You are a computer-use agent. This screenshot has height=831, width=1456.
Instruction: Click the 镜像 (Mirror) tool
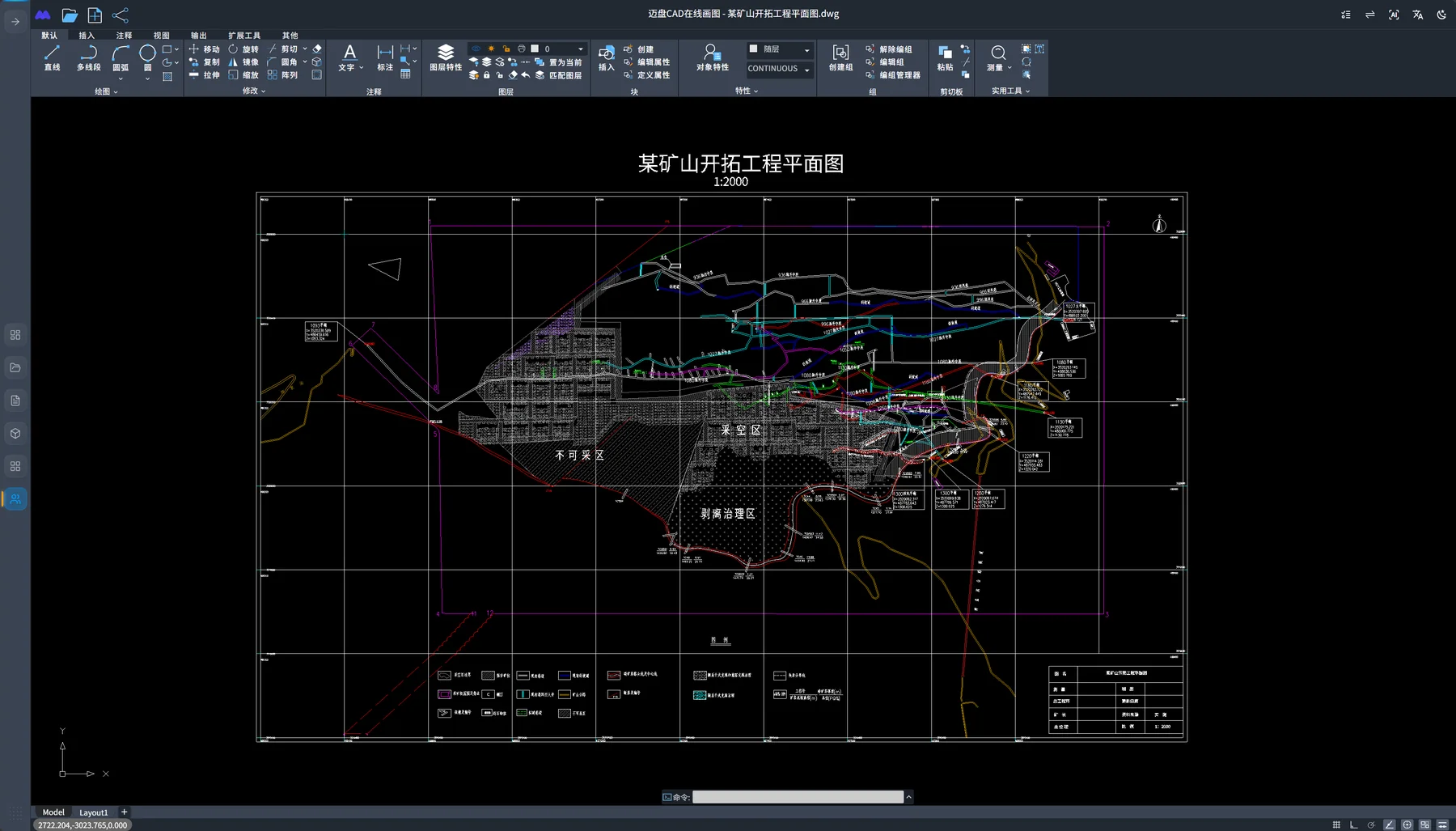243,62
